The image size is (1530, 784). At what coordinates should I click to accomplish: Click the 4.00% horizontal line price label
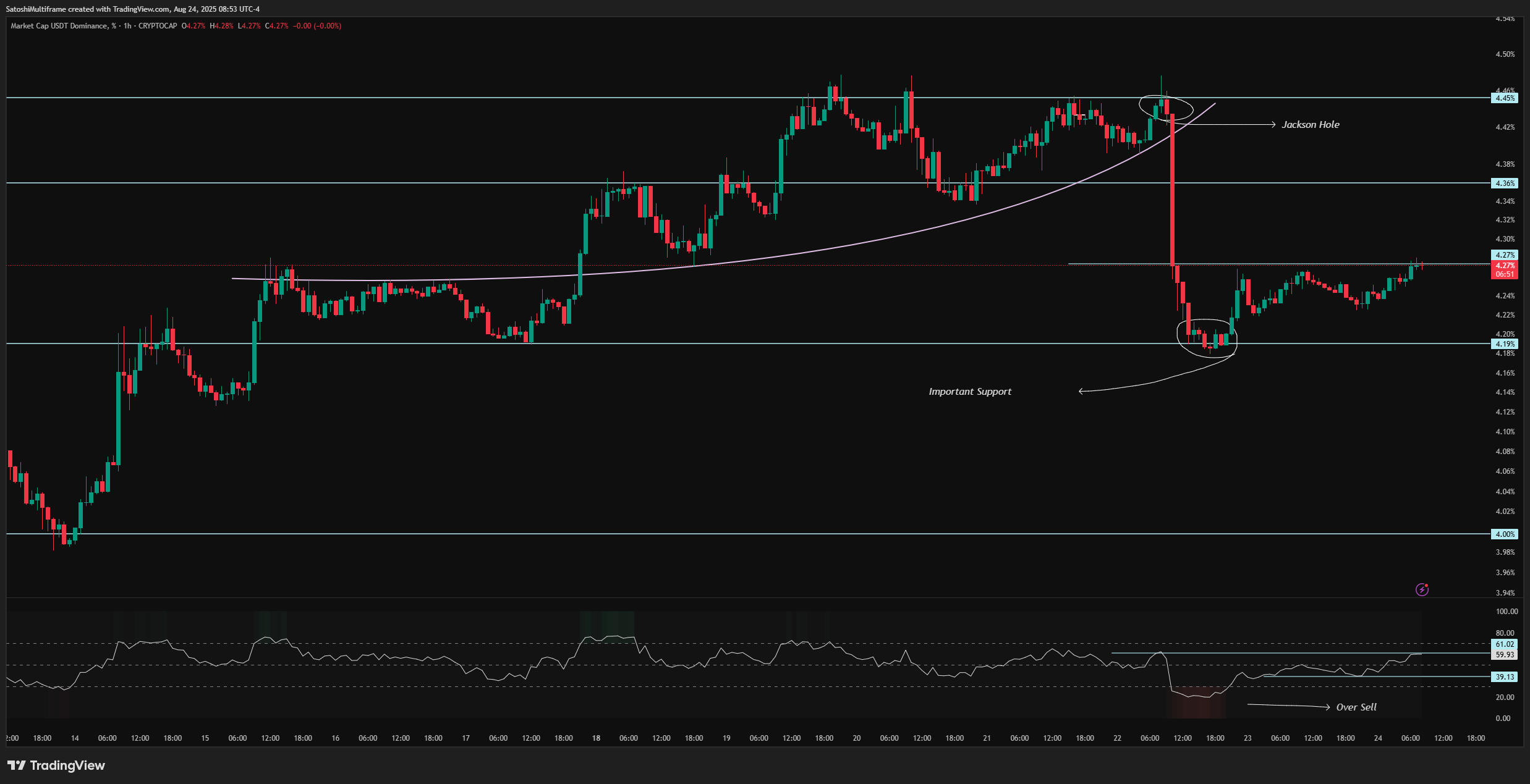pos(1505,534)
